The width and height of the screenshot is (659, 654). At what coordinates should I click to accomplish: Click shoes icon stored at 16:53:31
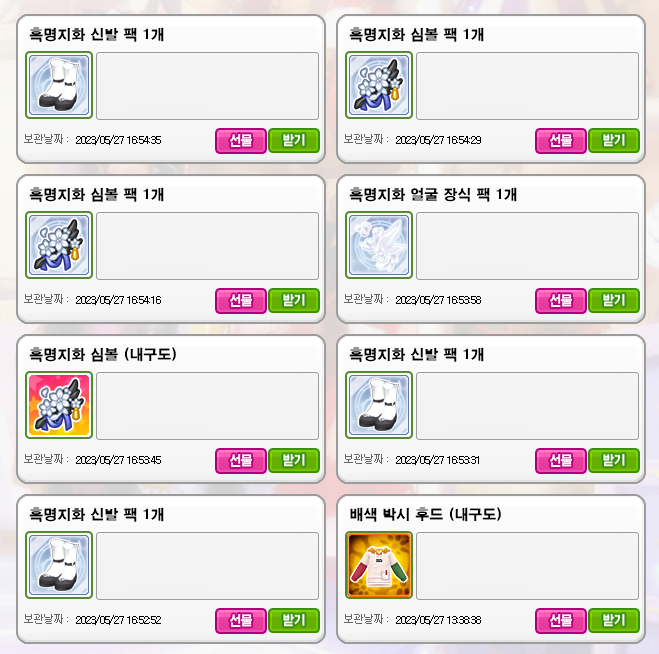379,405
